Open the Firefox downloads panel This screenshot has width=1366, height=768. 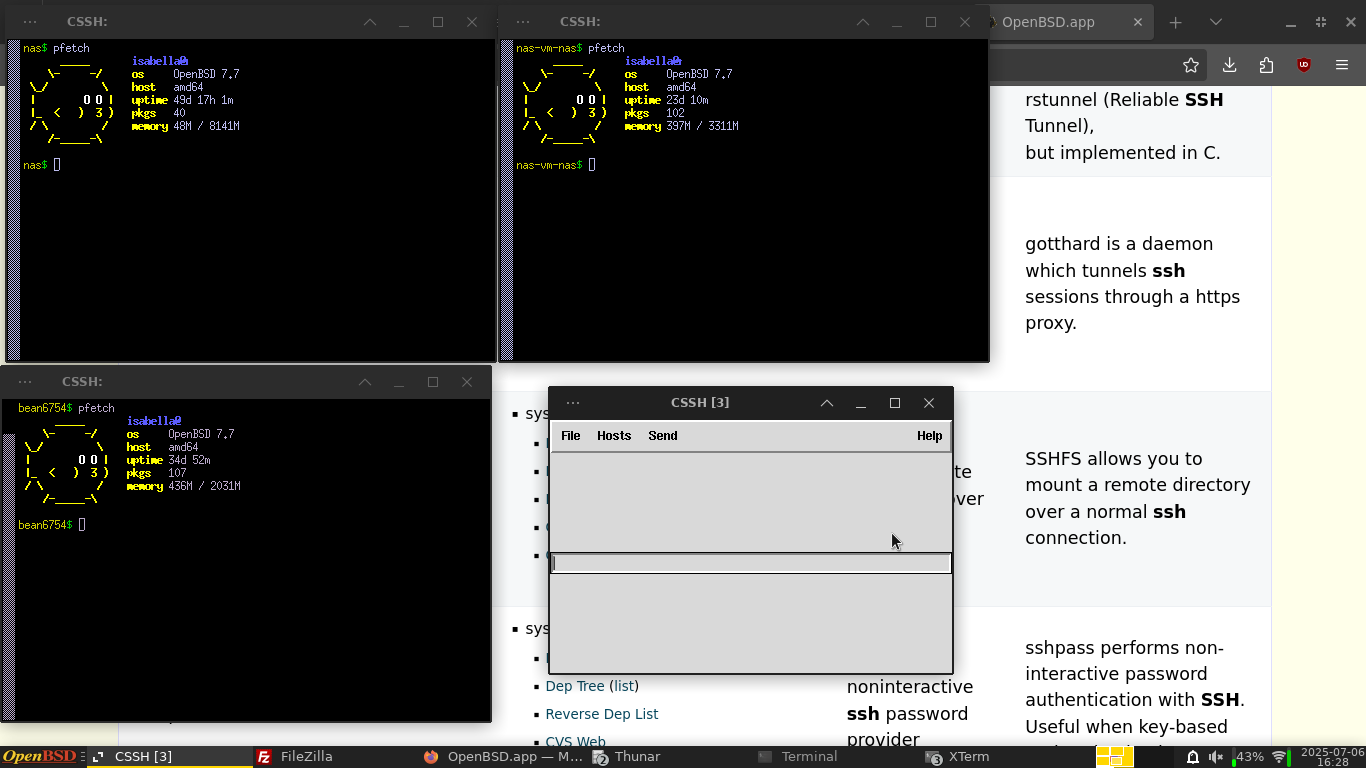(1230, 65)
